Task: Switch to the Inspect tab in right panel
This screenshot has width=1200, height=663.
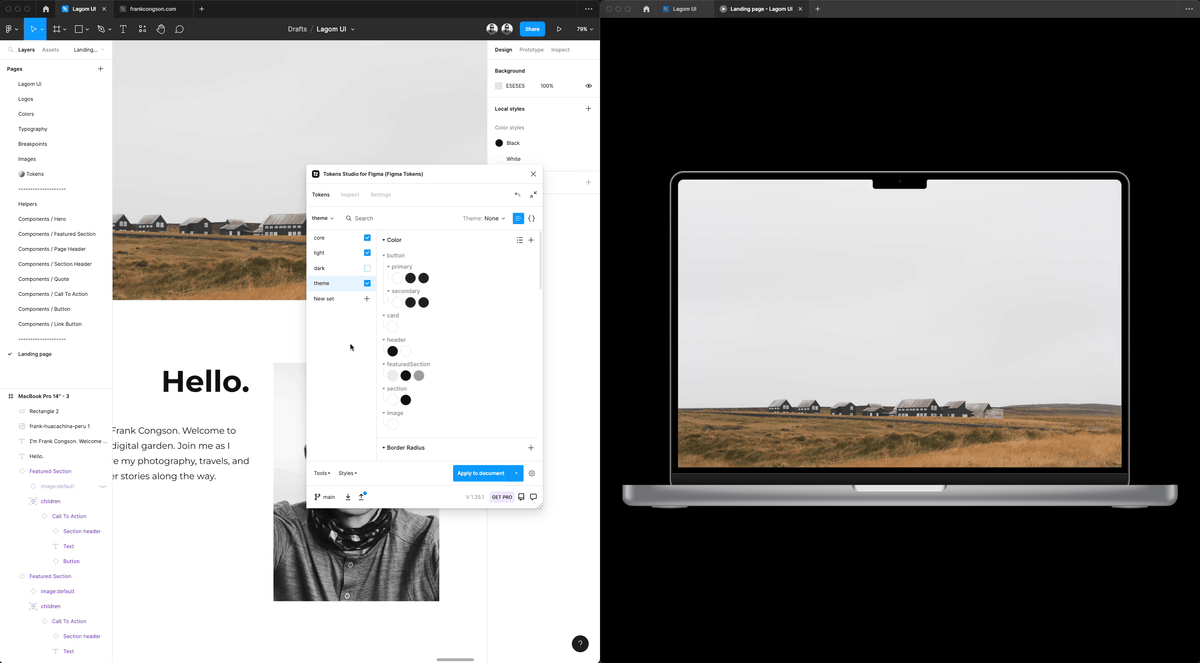Action: tap(560, 49)
